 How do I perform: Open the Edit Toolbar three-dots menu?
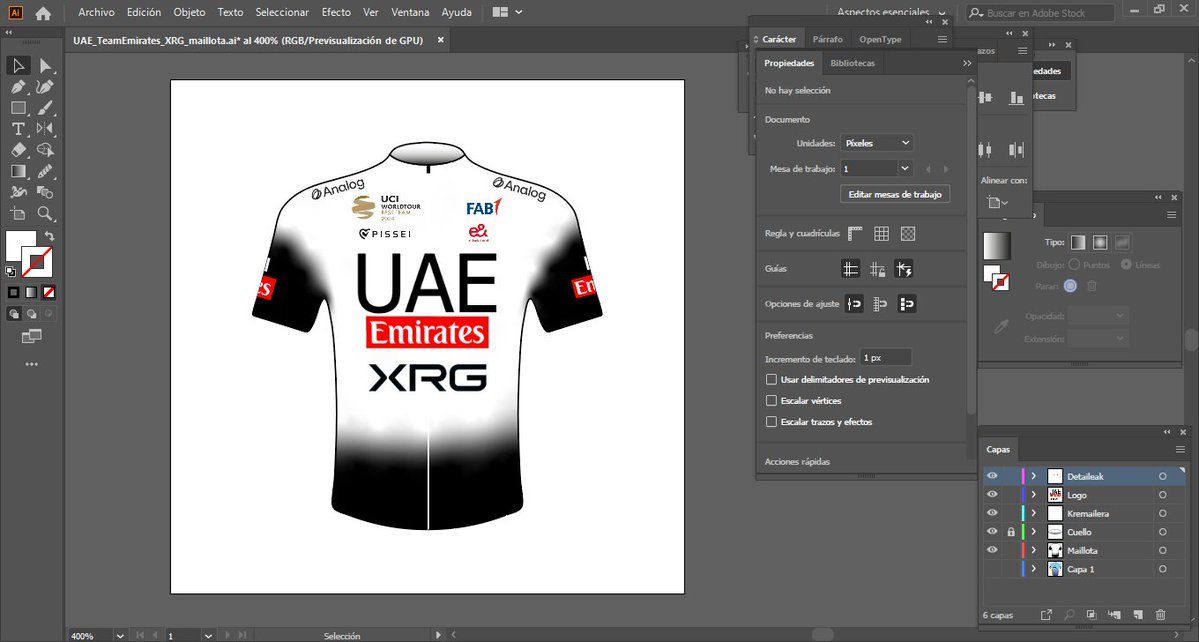tap(31, 365)
